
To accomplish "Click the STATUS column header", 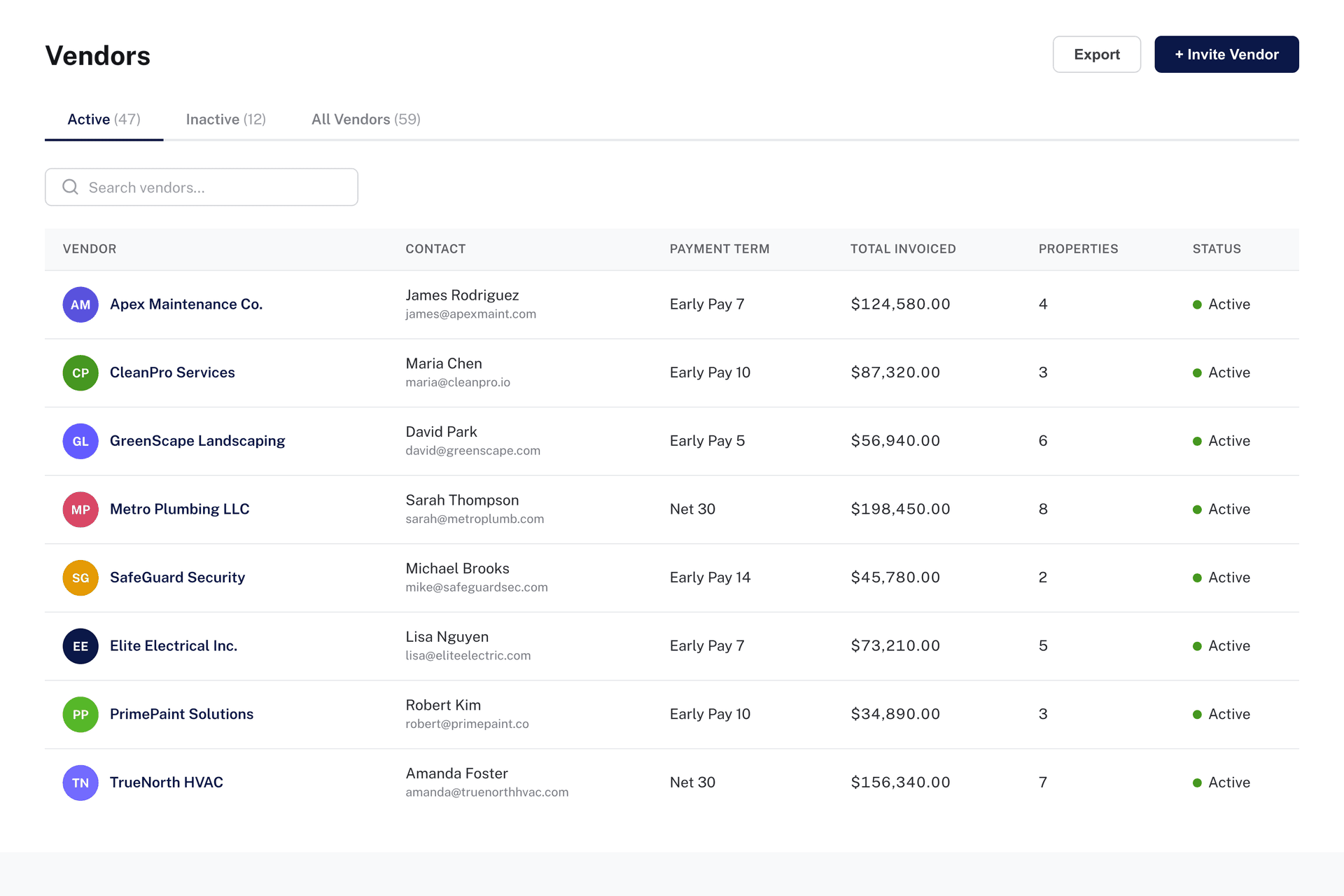I will coord(1216,248).
